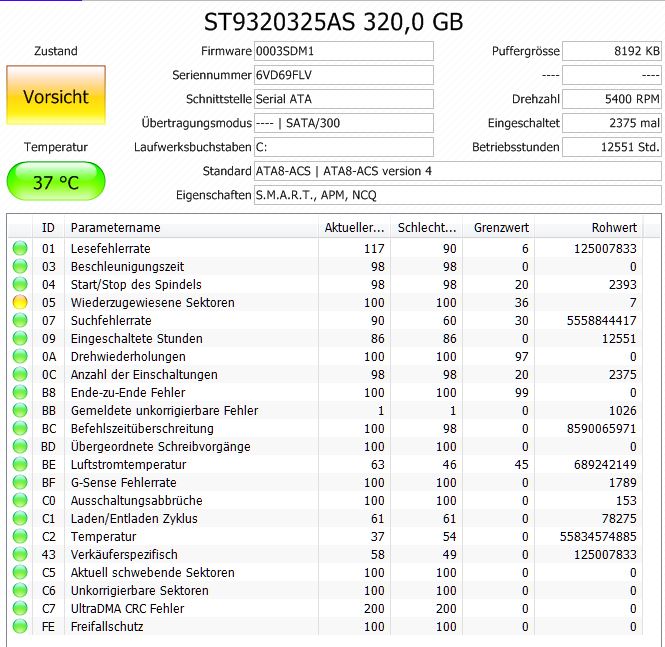This screenshot has width=665, height=647.
Task: Click raw value 8590065971 of Befehlszeitüberschreitung
Action: (601, 429)
